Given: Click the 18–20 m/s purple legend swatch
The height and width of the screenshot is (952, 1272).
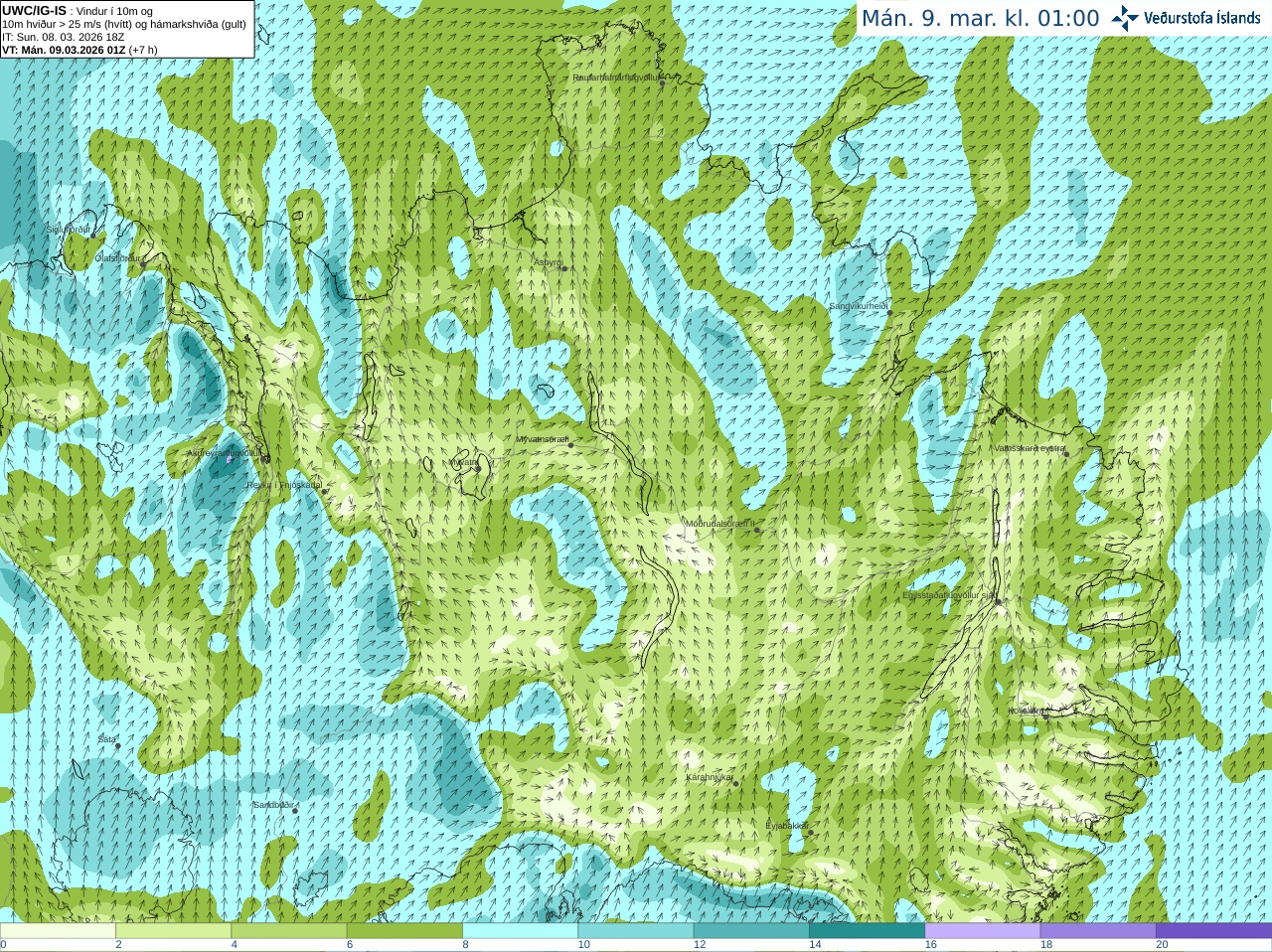Looking at the screenshot, I should pos(1098,931).
